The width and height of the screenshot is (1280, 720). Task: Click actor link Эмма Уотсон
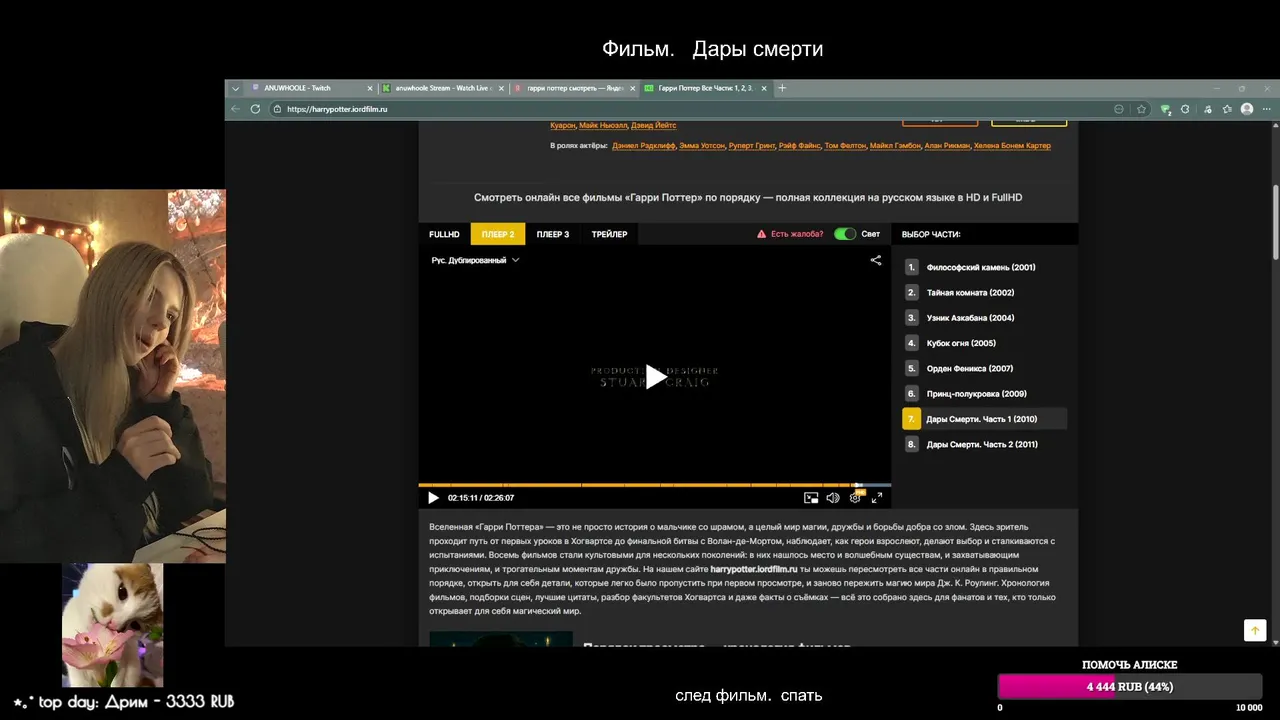[702, 146]
